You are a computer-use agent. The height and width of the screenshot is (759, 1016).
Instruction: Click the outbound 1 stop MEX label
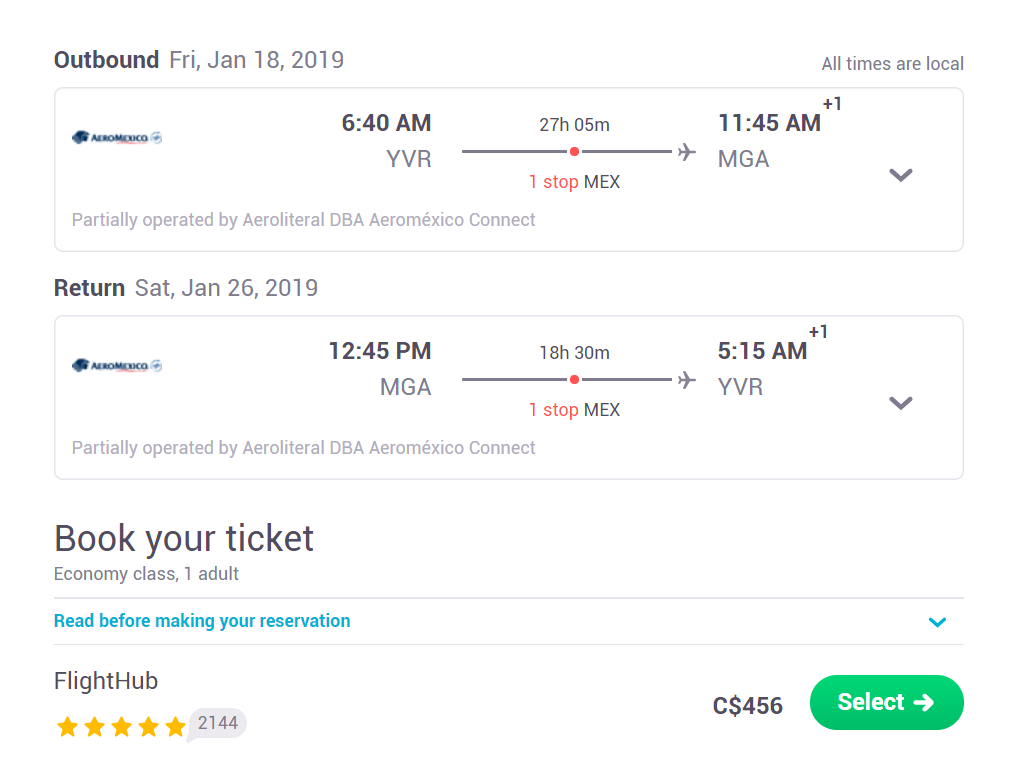pyautogui.click(x=574, y=182)
